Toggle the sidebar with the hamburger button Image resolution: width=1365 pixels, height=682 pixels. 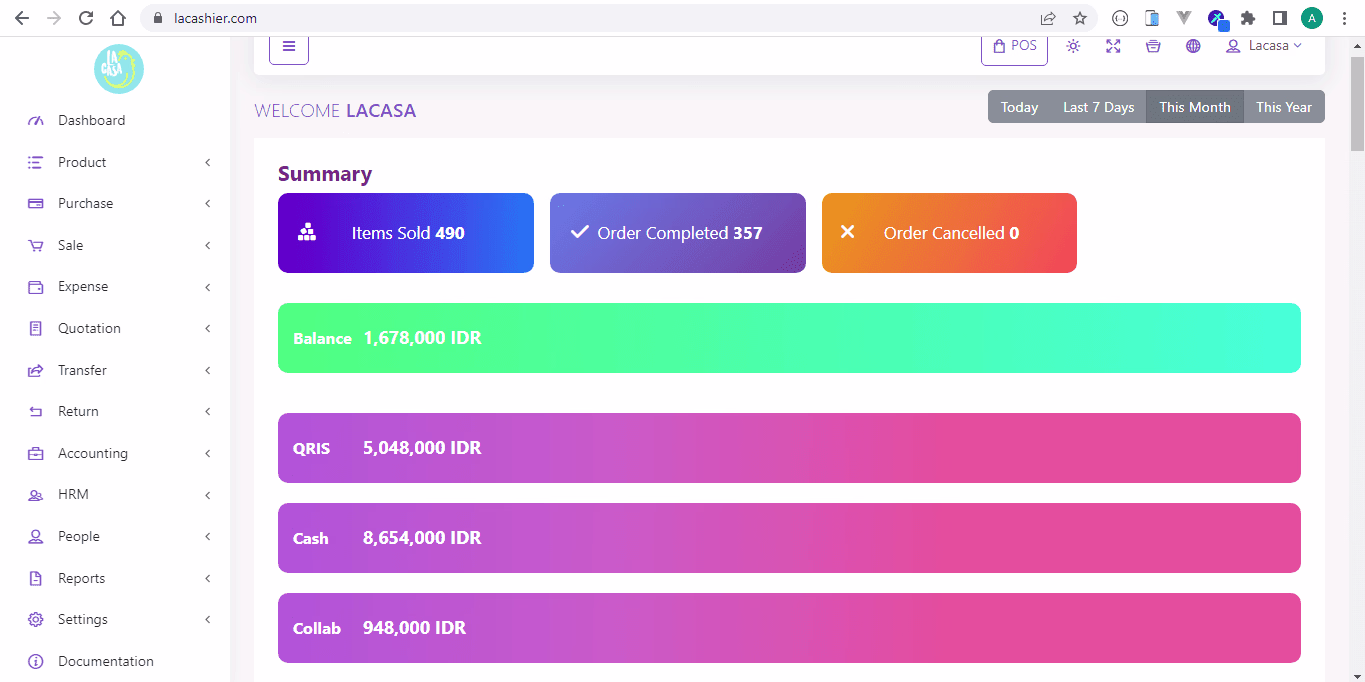point(289,46)
